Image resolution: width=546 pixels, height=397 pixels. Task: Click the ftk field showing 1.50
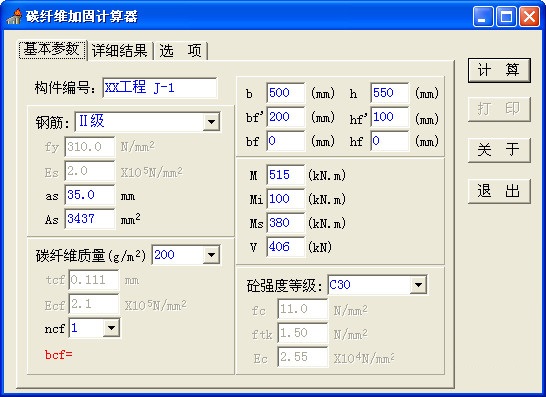(x=303, y=333)
